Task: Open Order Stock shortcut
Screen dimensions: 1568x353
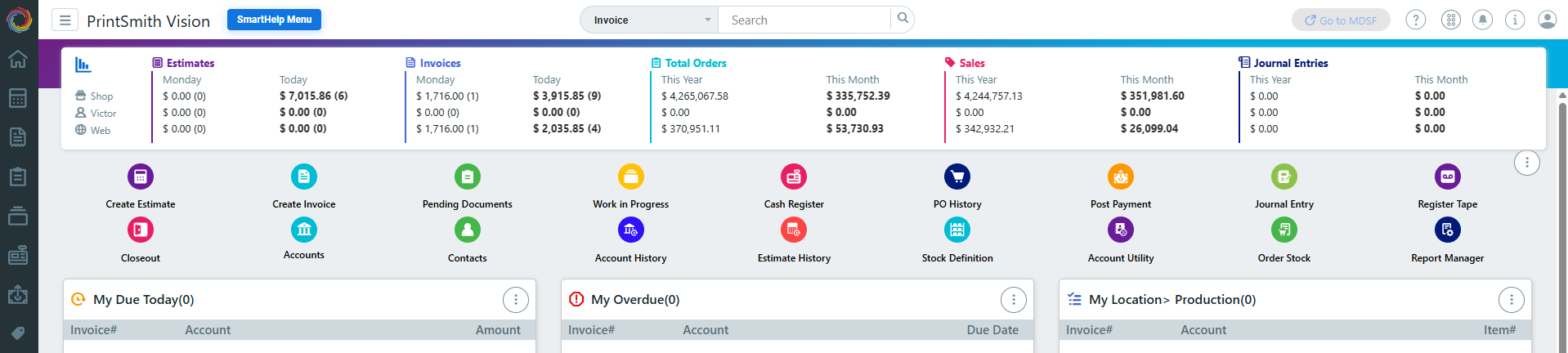Action: click(x=1284, y=240)
